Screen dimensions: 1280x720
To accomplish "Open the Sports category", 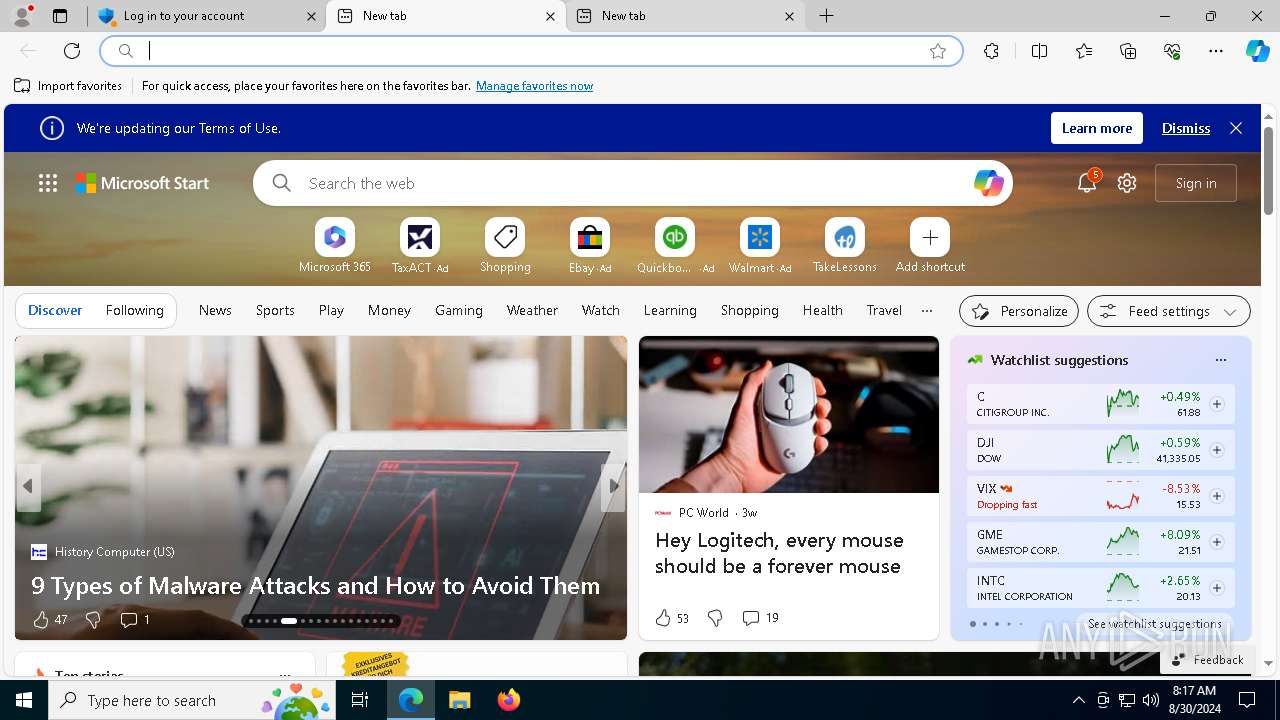I will pyautogui.click(x=275, y=311).
